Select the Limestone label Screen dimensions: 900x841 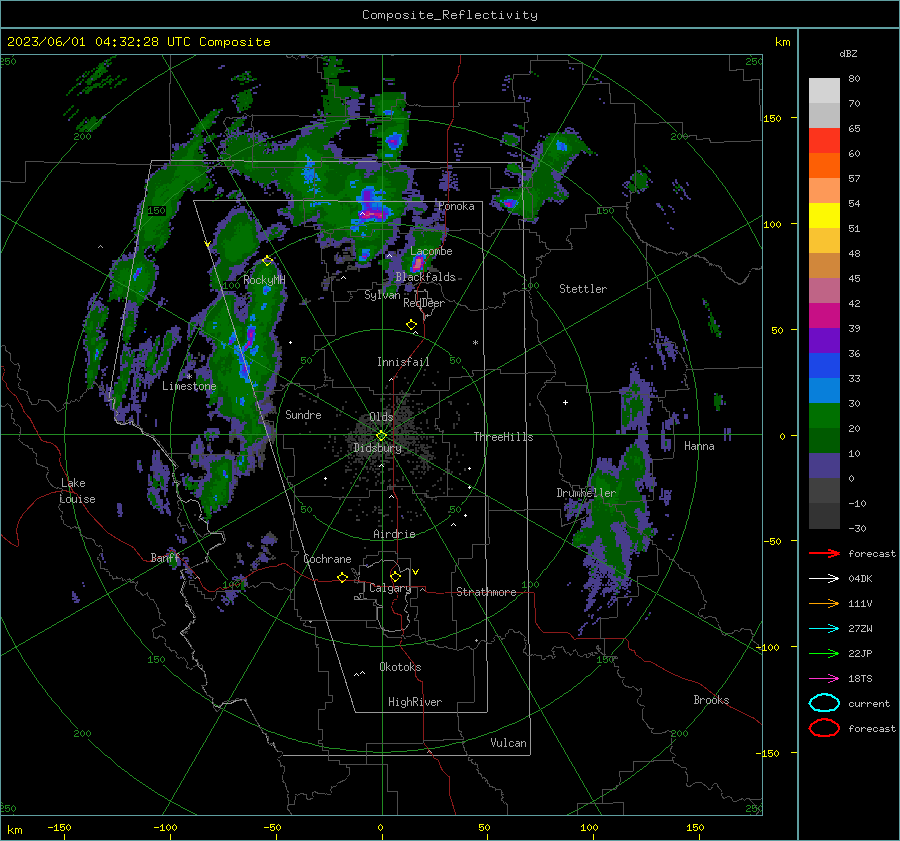point(189,386)
